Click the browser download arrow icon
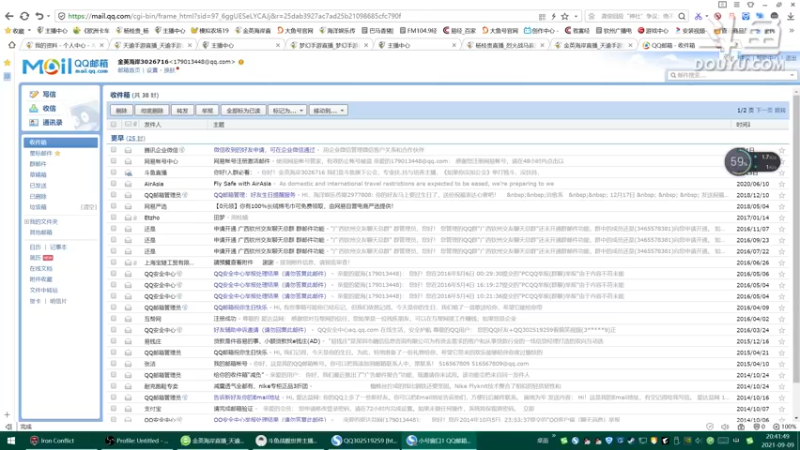This screenshot has height=450, width=800. (x=790, y=16)
